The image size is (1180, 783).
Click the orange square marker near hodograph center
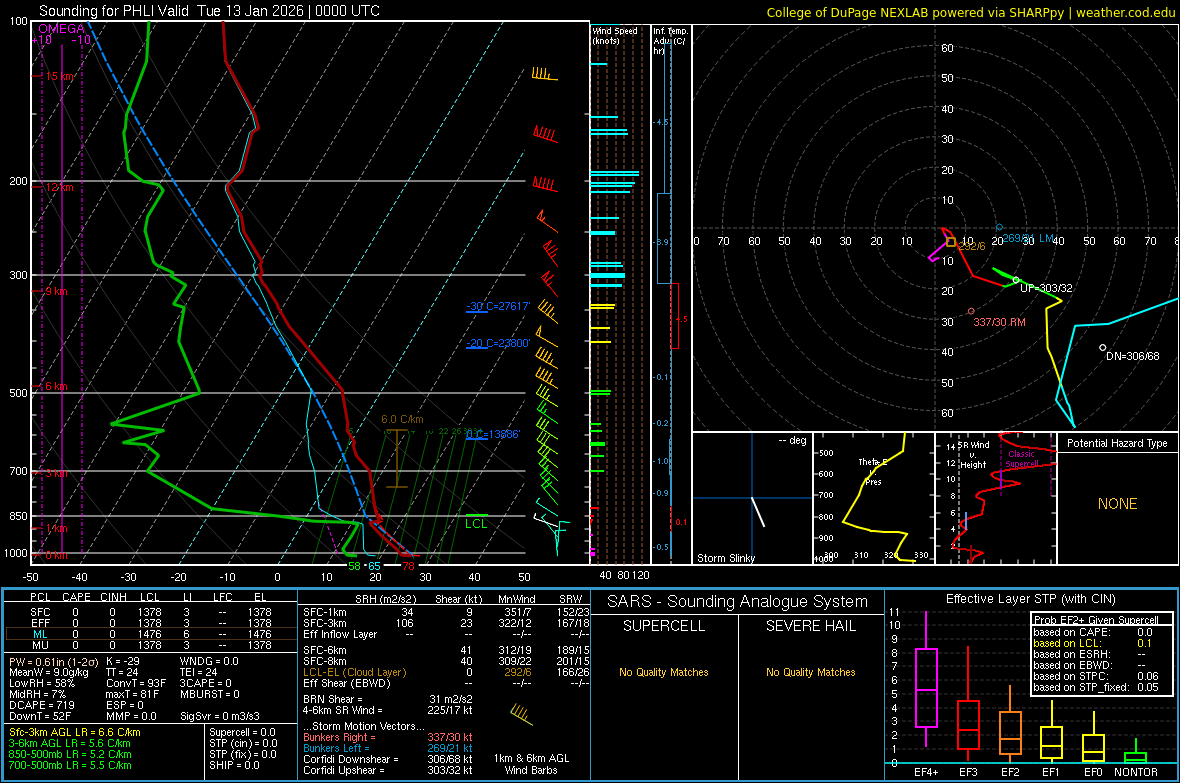point(950,242)
